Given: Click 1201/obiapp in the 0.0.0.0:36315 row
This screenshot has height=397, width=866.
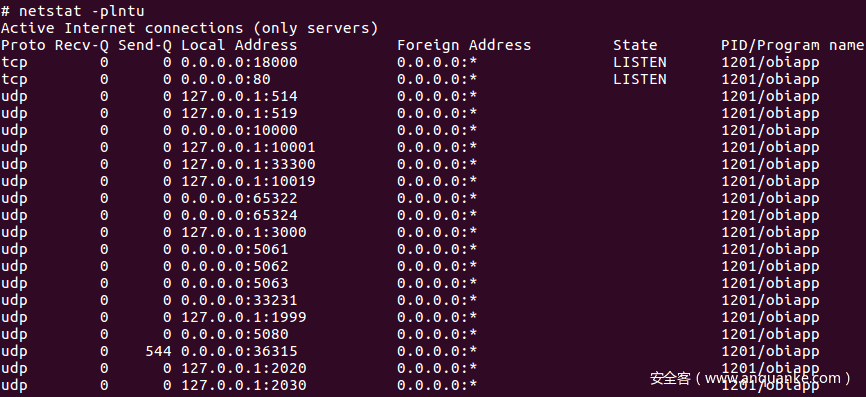Looking at the screenshot, I should (770, 352).
